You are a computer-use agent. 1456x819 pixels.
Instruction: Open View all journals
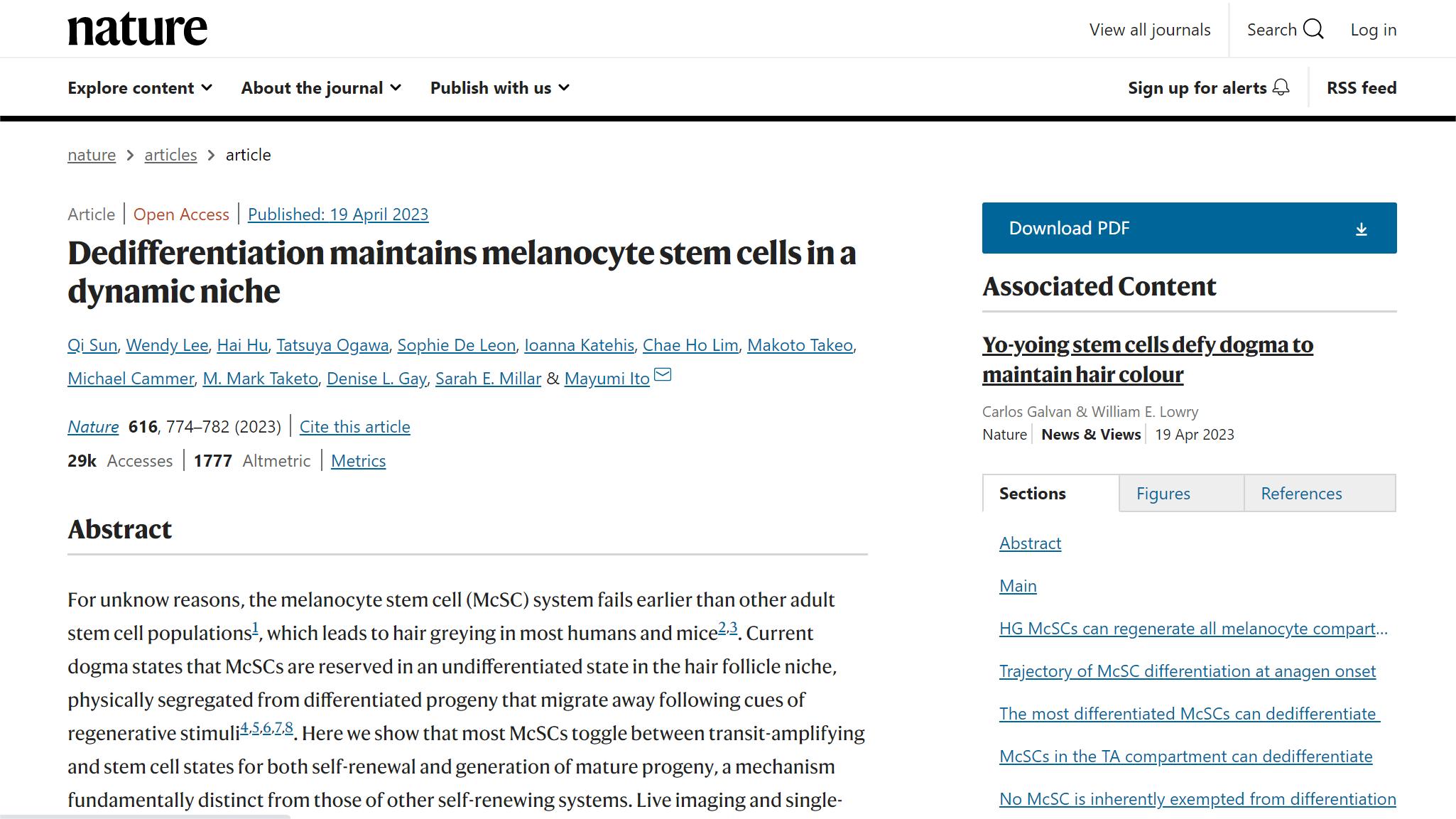click(1149, 30)
